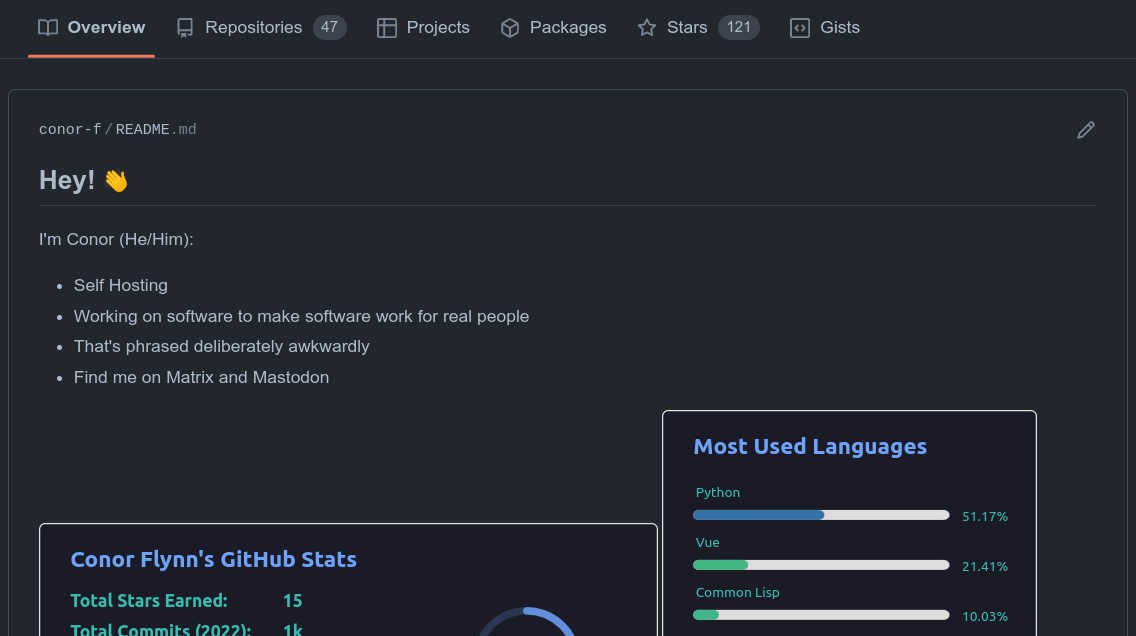Click the Gists code-square icon
Viewport: 1136px width, 636px height.
point(800,28)
